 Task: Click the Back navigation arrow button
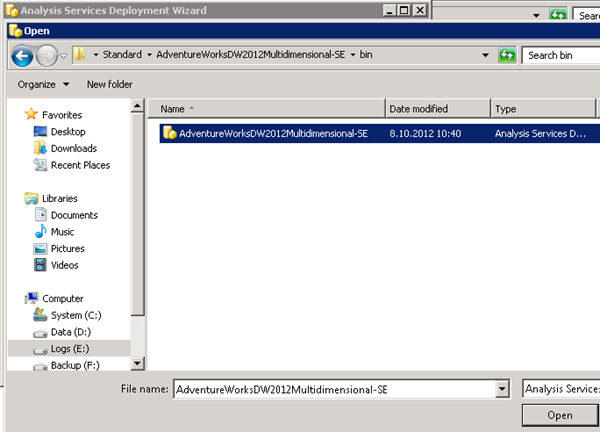[22, 55]
